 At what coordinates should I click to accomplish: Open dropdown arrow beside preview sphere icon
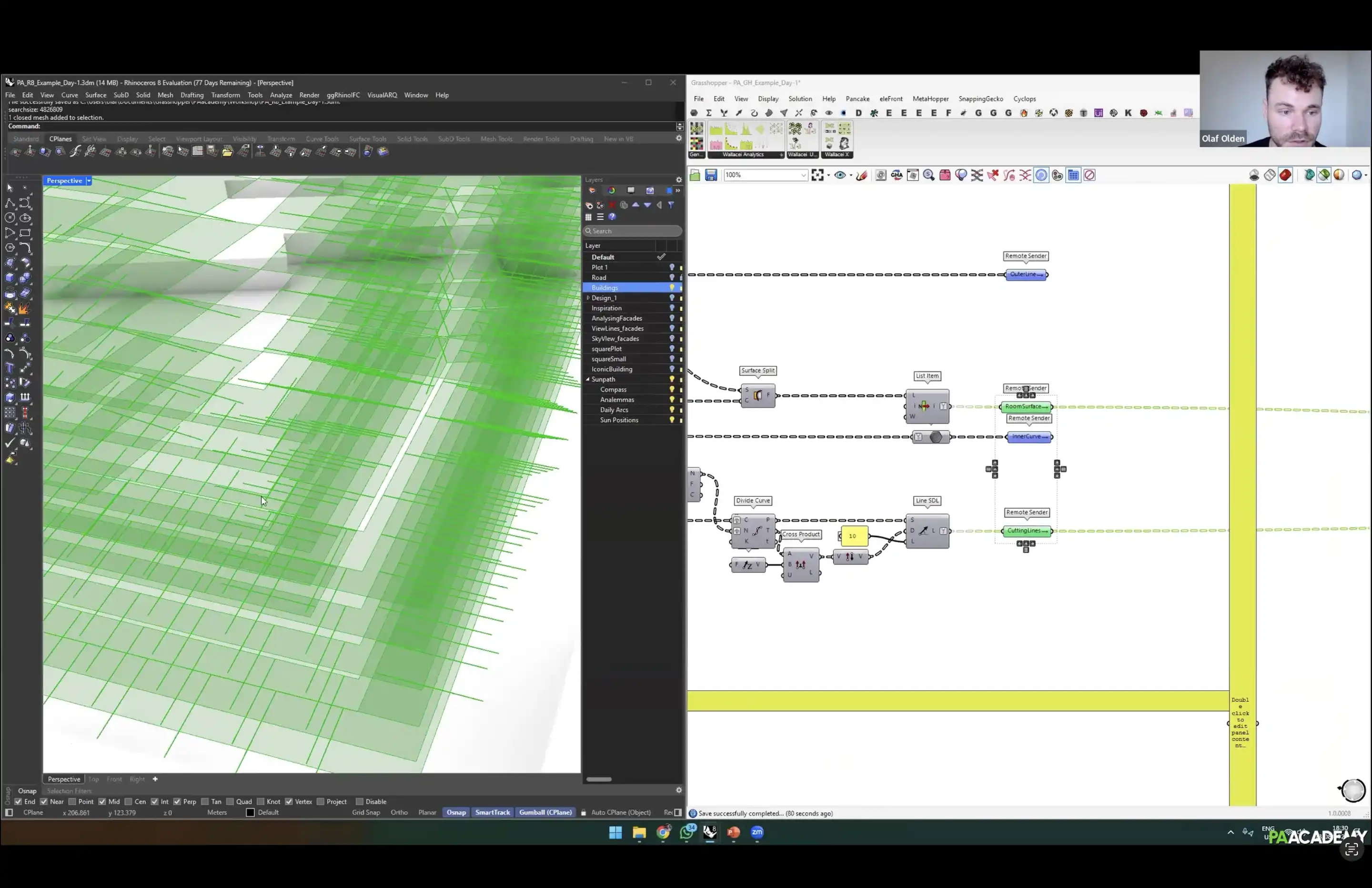[x=1366, y=175]
